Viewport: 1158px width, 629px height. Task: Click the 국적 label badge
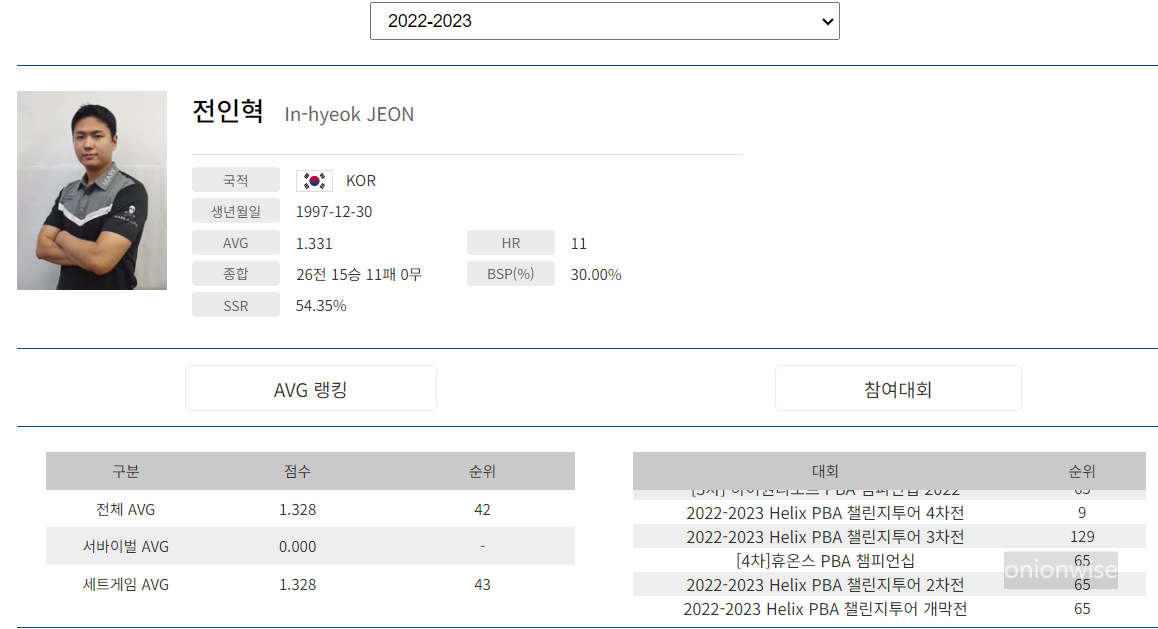pyautogui.click(x=236, y=180)
